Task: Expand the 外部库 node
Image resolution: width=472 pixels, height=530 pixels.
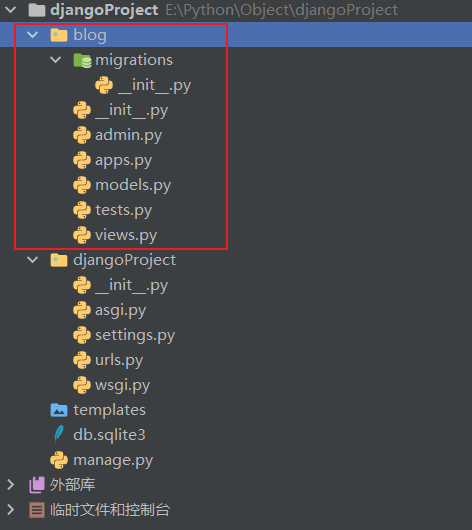Action: coord(11,485)
